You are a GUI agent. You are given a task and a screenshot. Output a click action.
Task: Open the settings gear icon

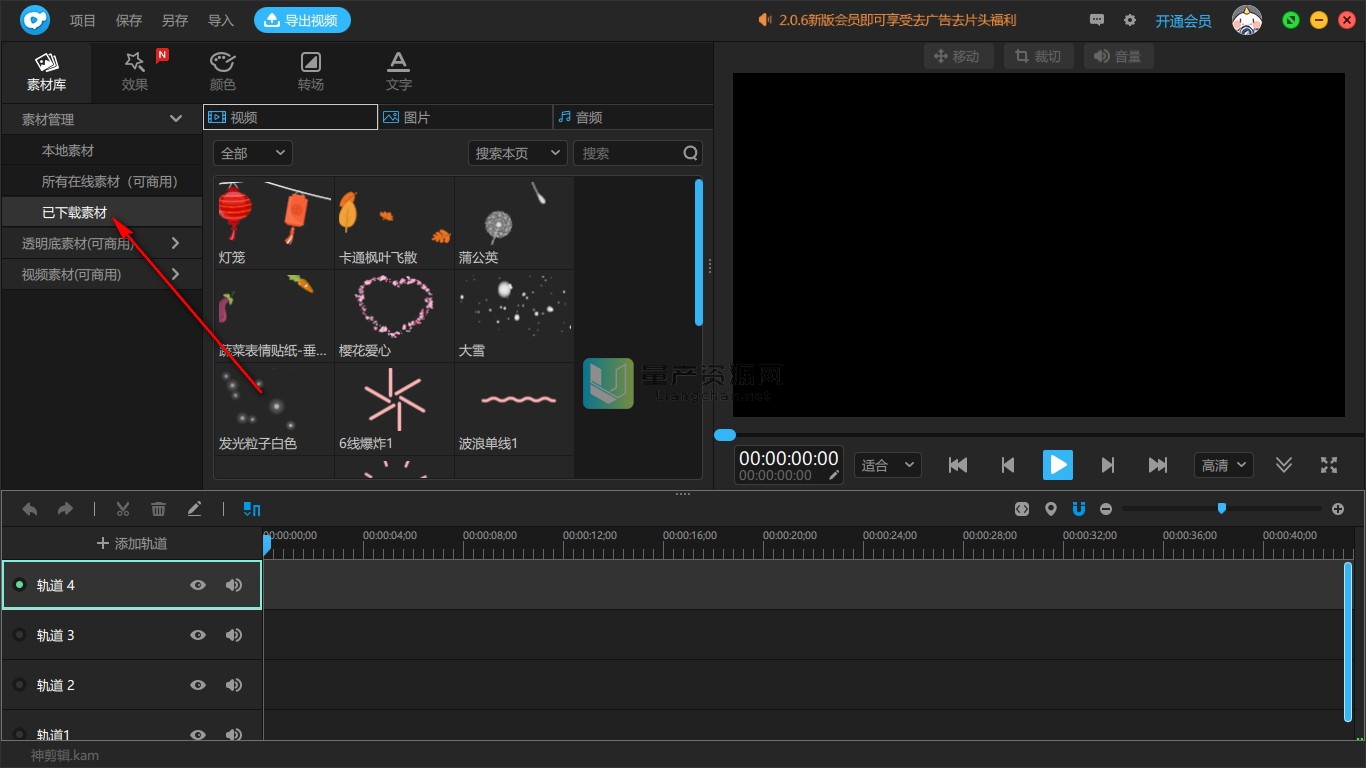pyautogui.click(x=1130, y=20)
